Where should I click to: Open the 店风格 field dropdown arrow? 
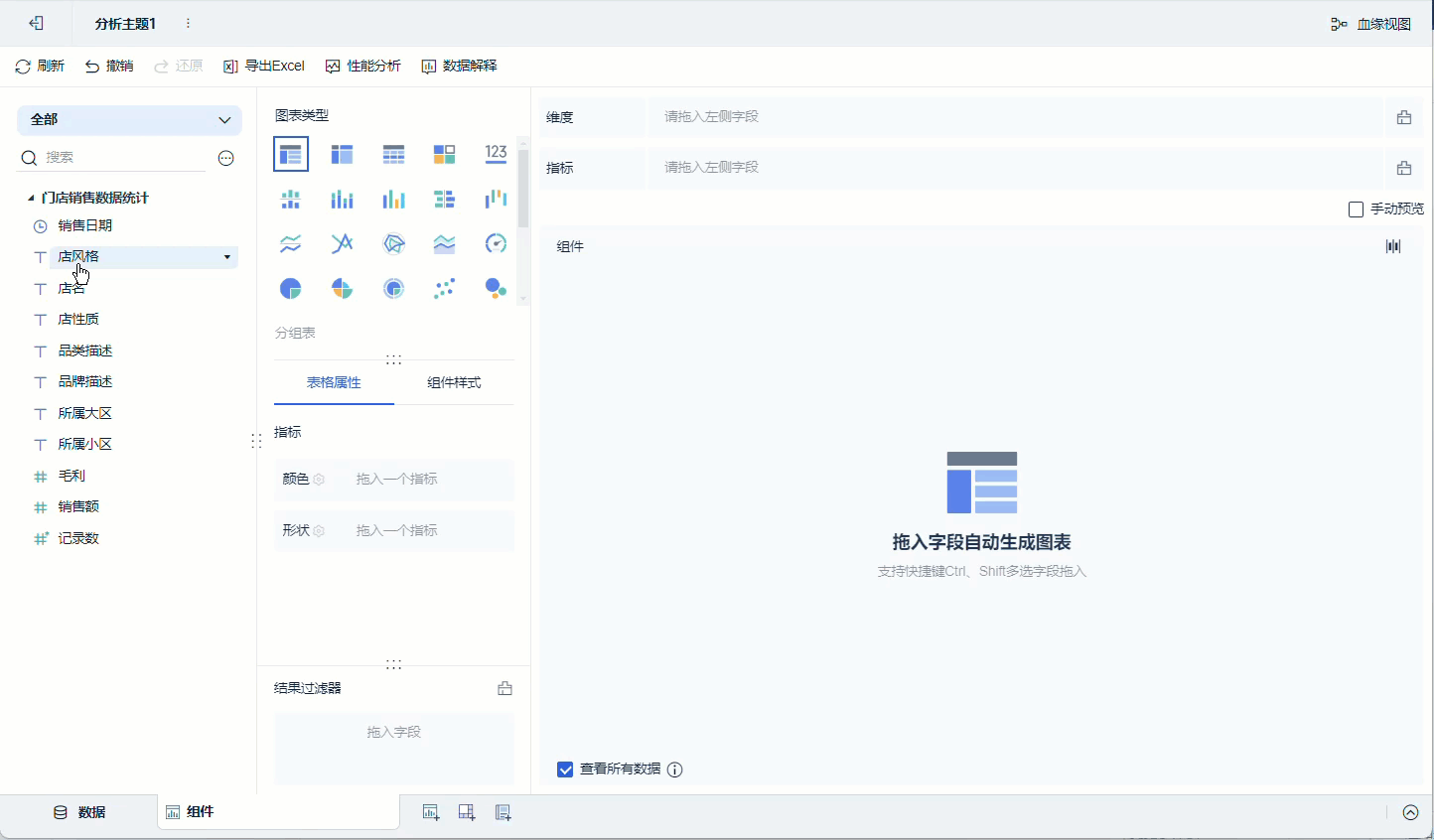tap(227, 257)
